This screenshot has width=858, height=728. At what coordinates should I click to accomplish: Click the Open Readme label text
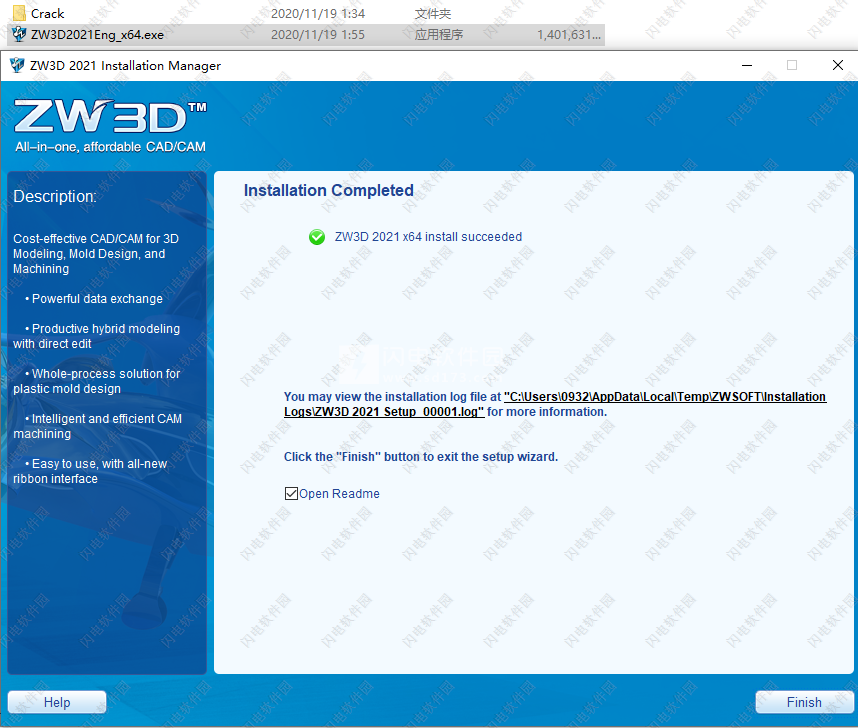[339, 494]
